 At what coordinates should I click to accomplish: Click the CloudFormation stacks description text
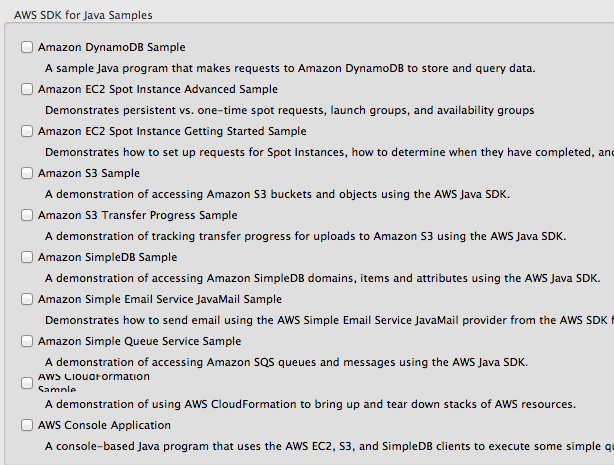click(311, 404)
